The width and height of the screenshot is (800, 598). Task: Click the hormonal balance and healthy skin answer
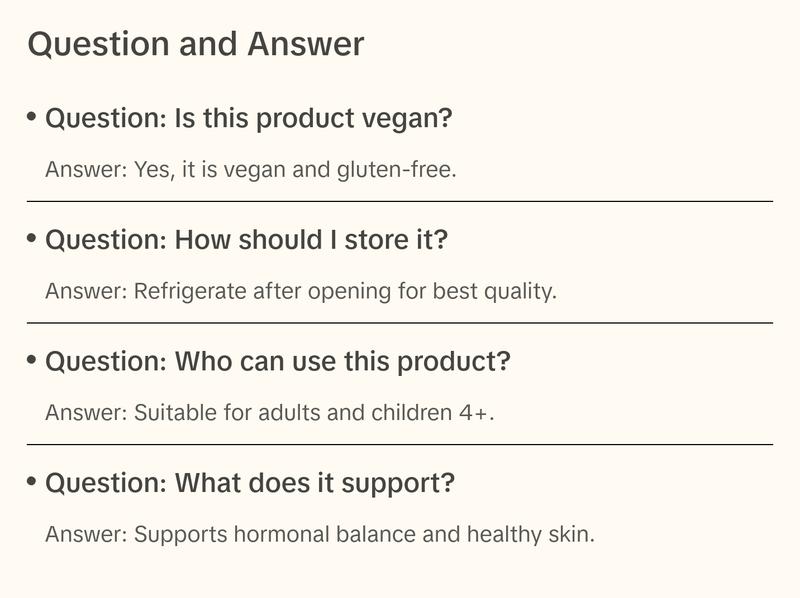click(x=320, y=534)
